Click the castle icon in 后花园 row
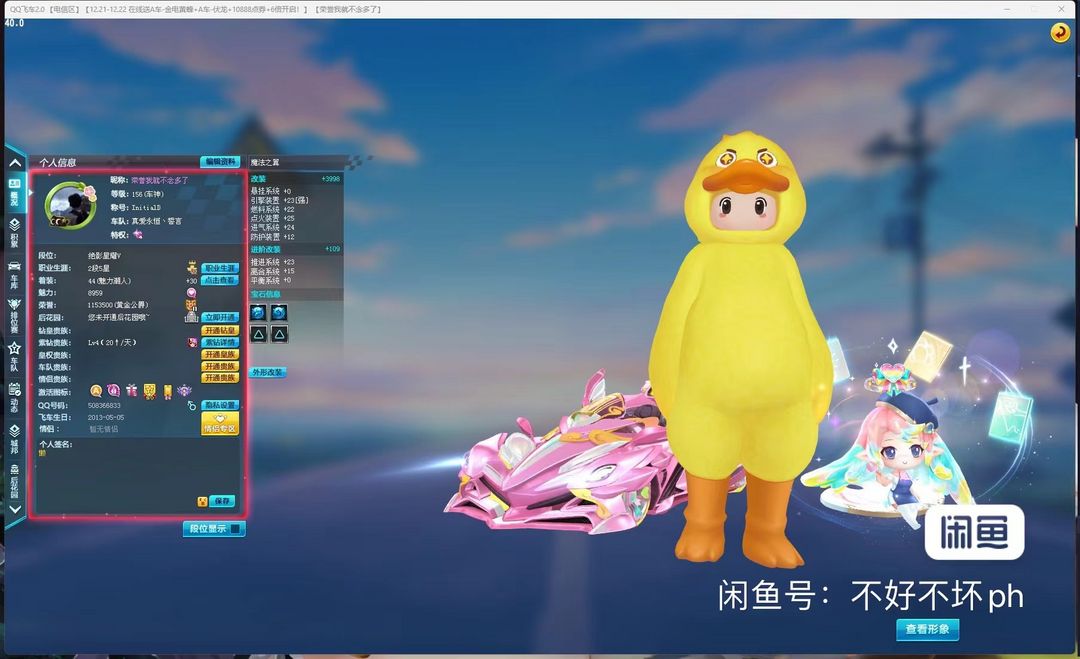The height and width of the screenshot is (659, 1080). [x=191, y=317]
